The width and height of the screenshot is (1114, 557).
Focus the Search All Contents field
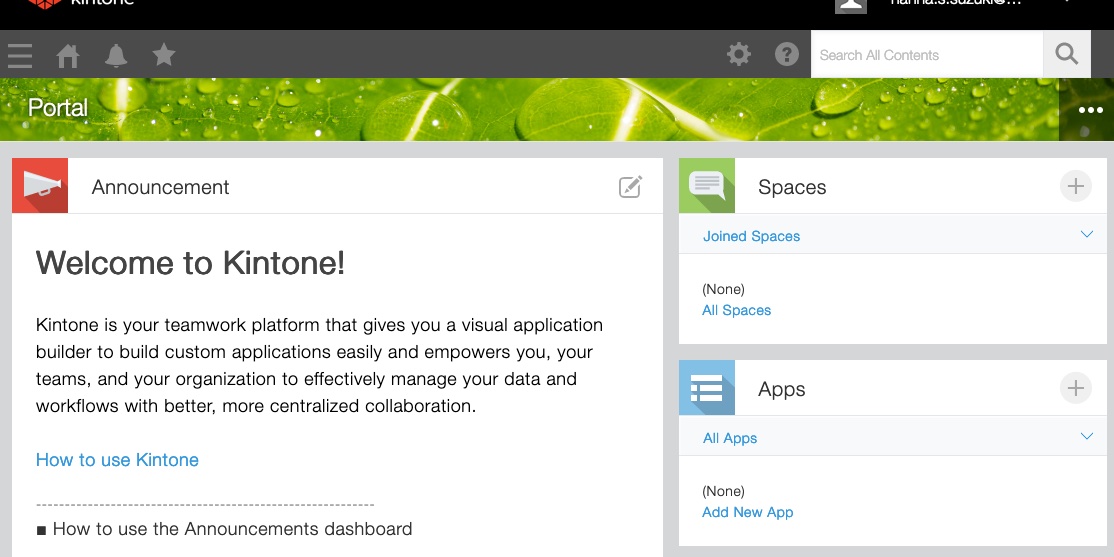tap(927, 55)
